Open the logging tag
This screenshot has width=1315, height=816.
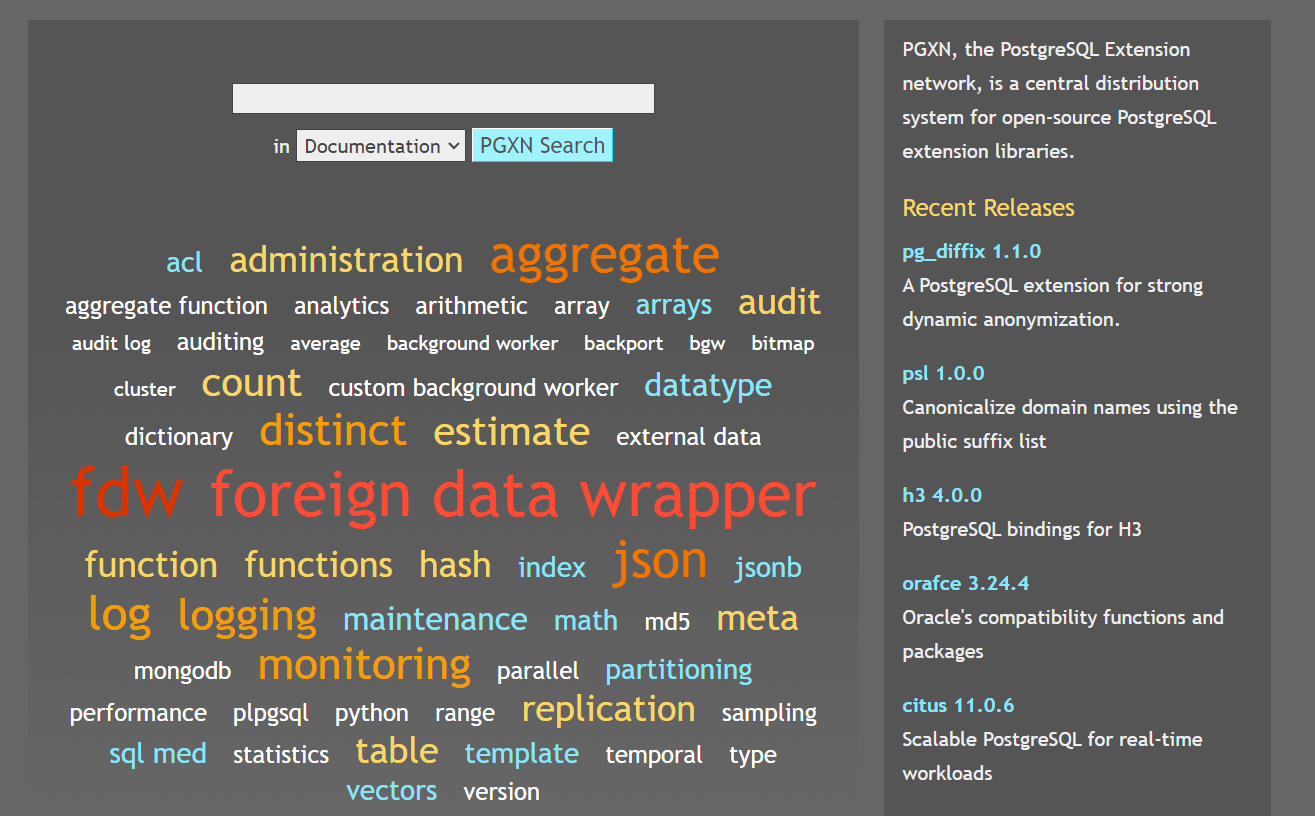pos(247,617)
